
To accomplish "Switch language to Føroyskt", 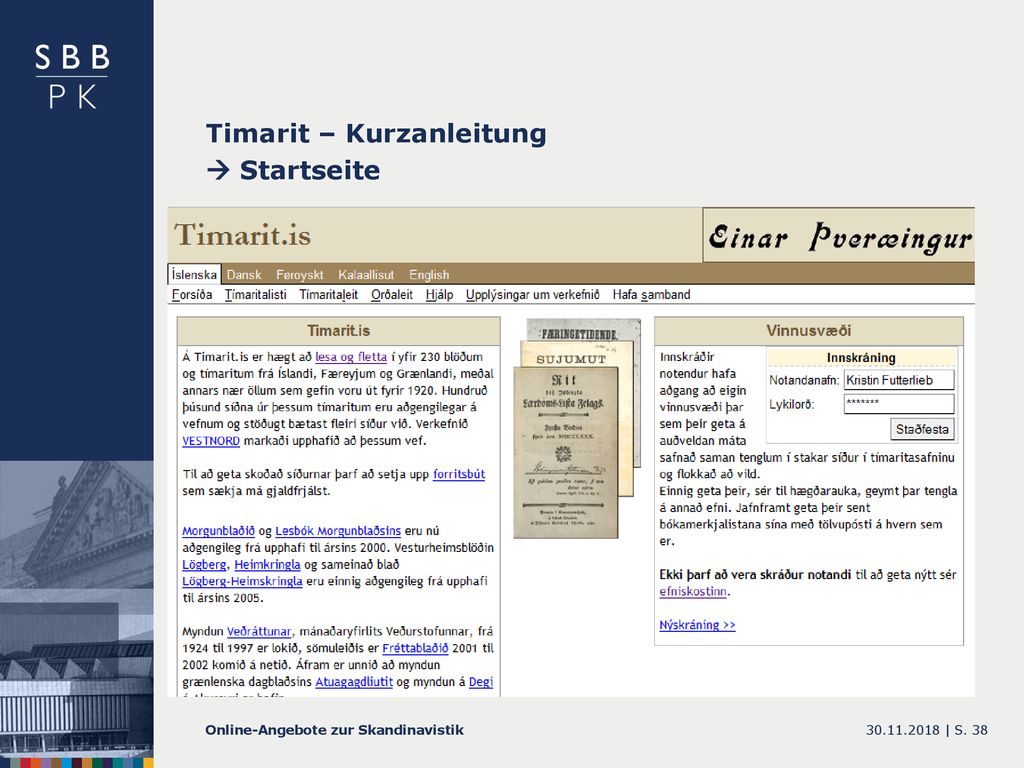I will pos(299,275).
